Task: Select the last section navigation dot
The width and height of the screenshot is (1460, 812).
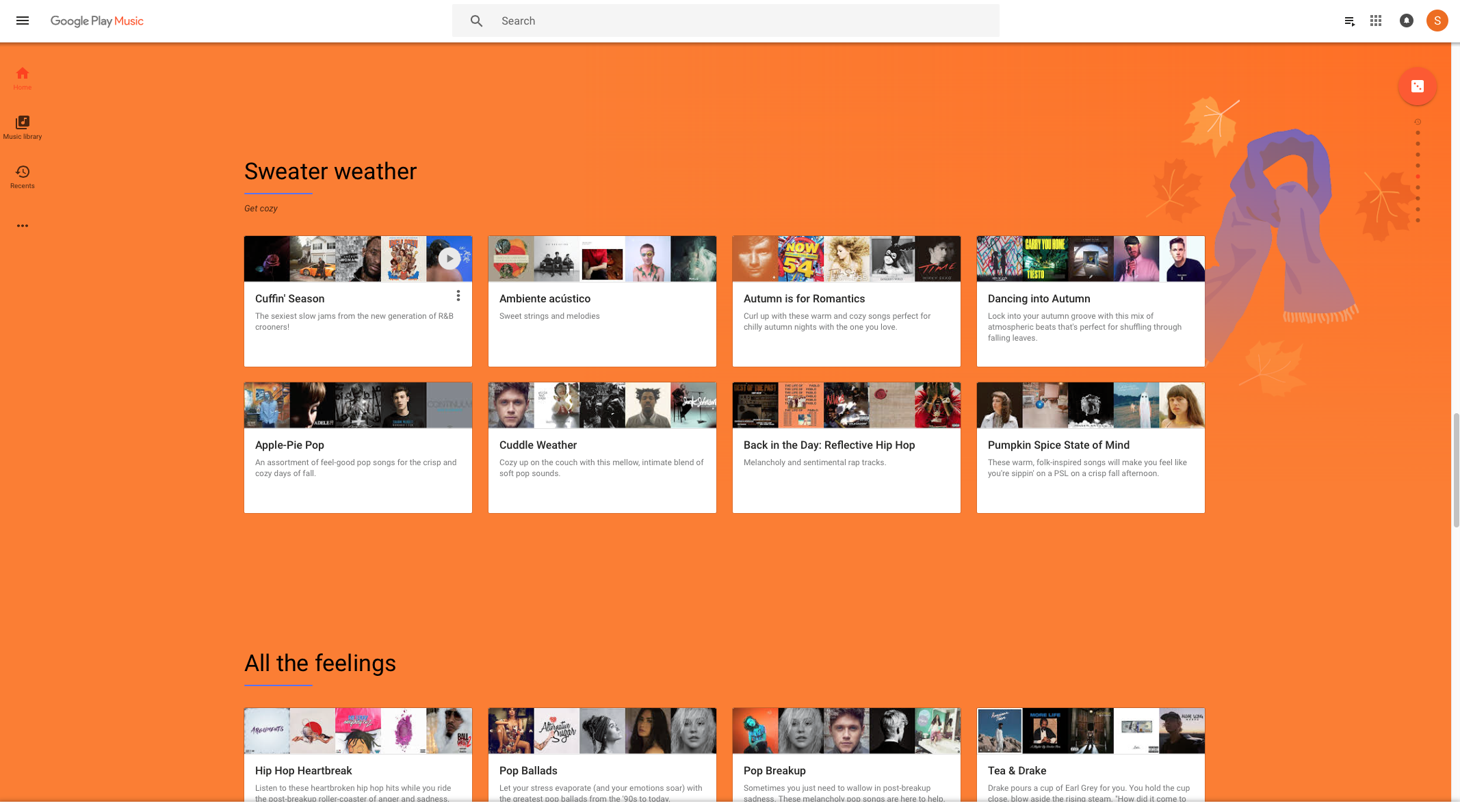Action: coord(1418,220)
